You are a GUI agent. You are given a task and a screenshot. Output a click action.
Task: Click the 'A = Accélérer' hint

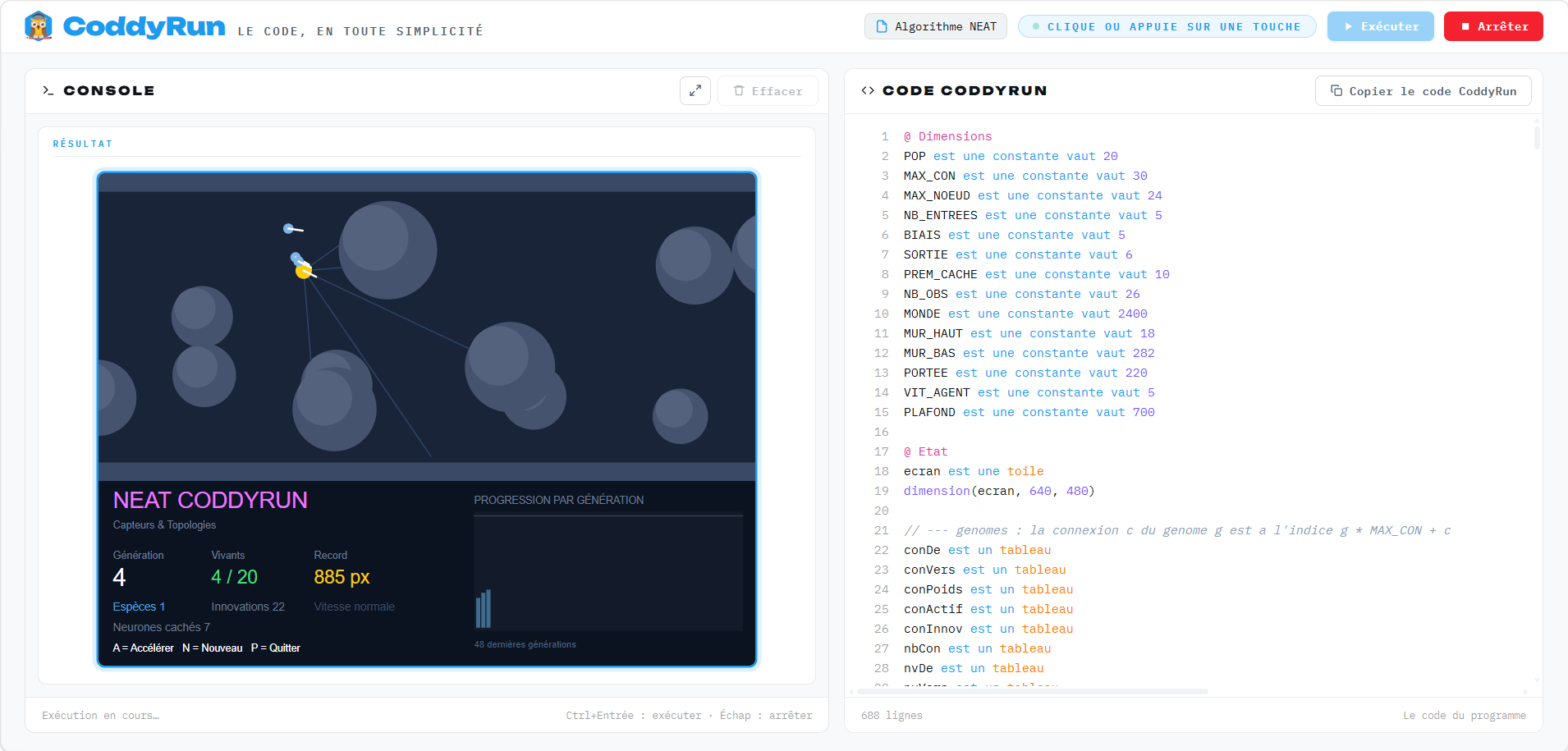coord(144,648)
